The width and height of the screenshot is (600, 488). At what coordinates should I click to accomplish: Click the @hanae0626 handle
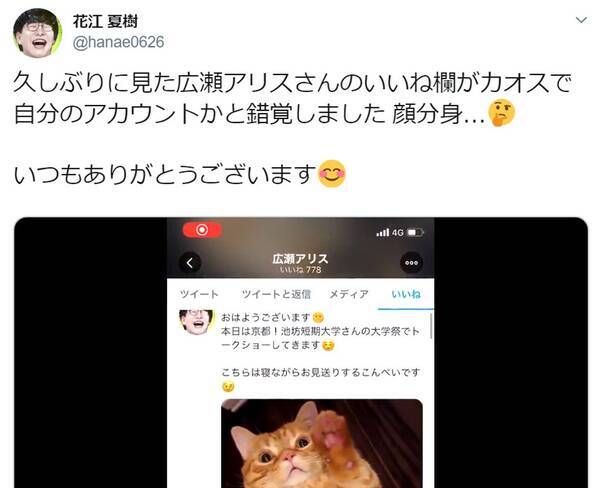pyautogui.click(x=118, y=42)
